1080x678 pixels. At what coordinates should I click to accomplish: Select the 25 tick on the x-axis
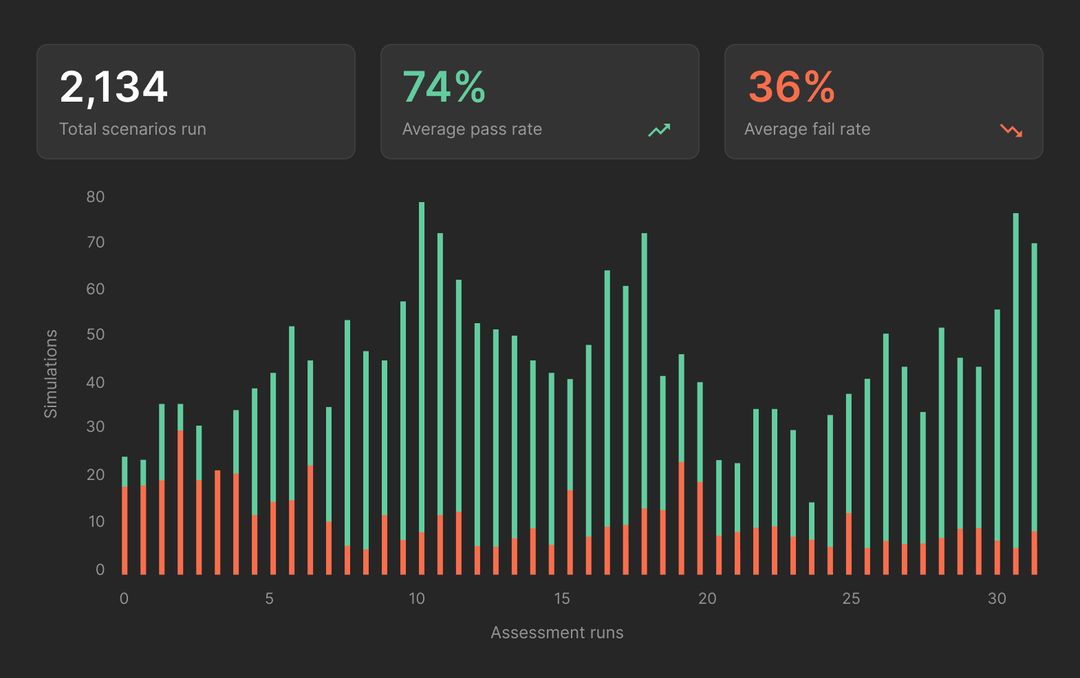tap(851, 599)
